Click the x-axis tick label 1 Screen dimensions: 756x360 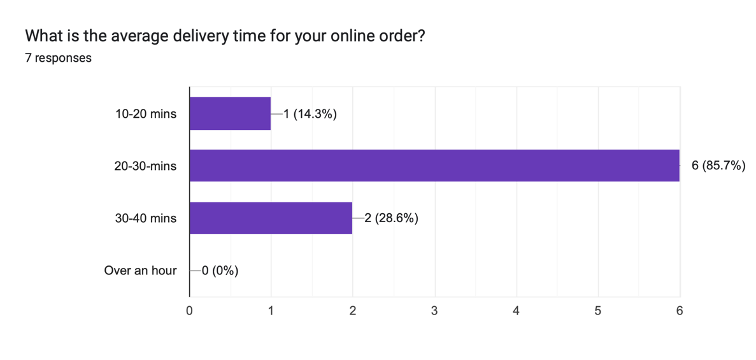[x=271, y=311]
